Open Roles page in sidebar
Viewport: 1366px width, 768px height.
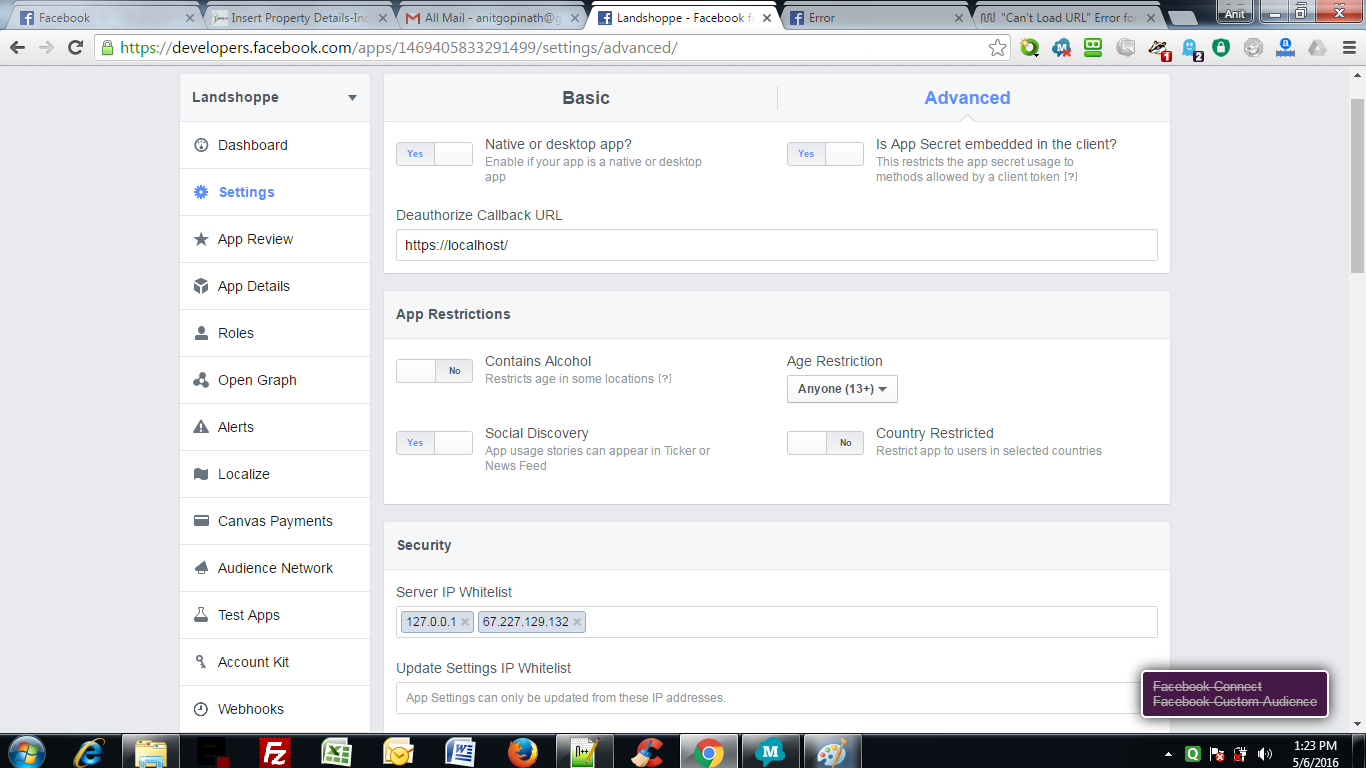click(x=275, y=333)
